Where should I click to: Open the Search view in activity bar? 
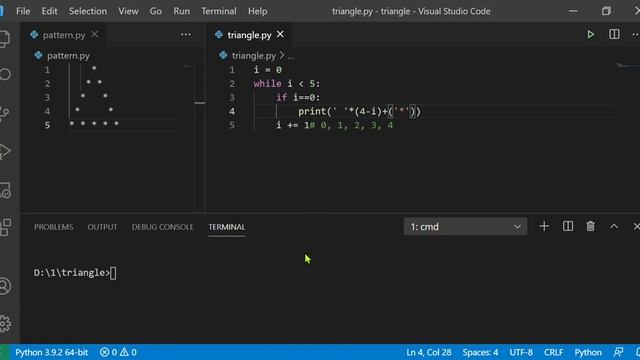coord(4,74)
